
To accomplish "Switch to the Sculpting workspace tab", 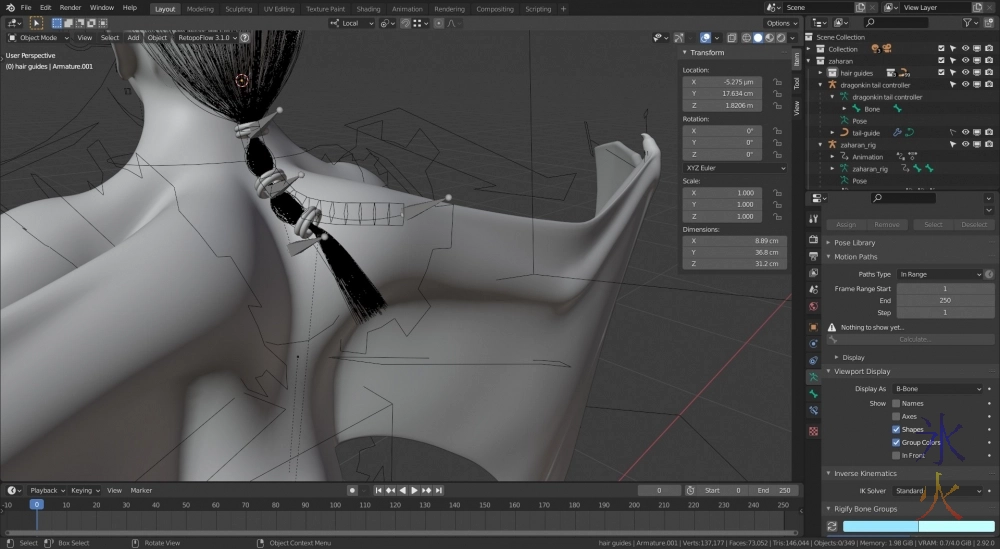I will (238, 9).
